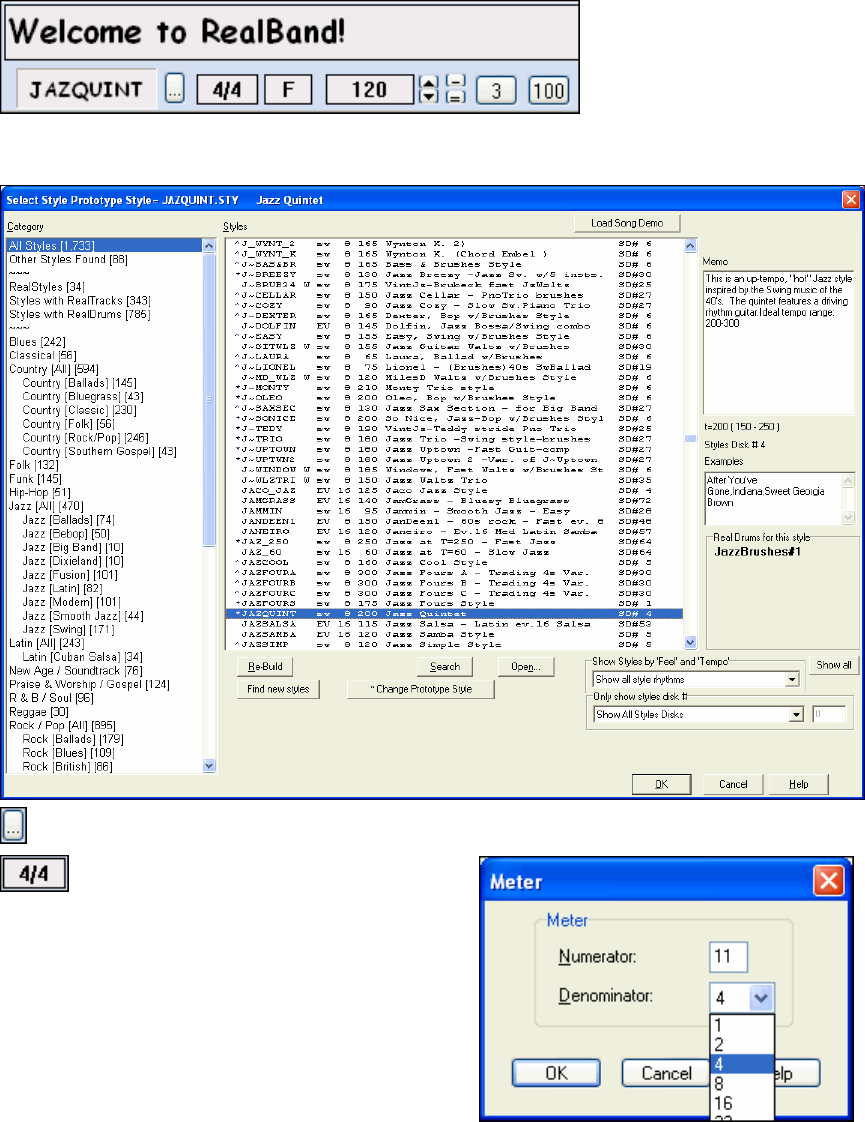The image size is (865, 1122).
Task: Select the RealStyles [34] category
Action: (x=47, y=287)
